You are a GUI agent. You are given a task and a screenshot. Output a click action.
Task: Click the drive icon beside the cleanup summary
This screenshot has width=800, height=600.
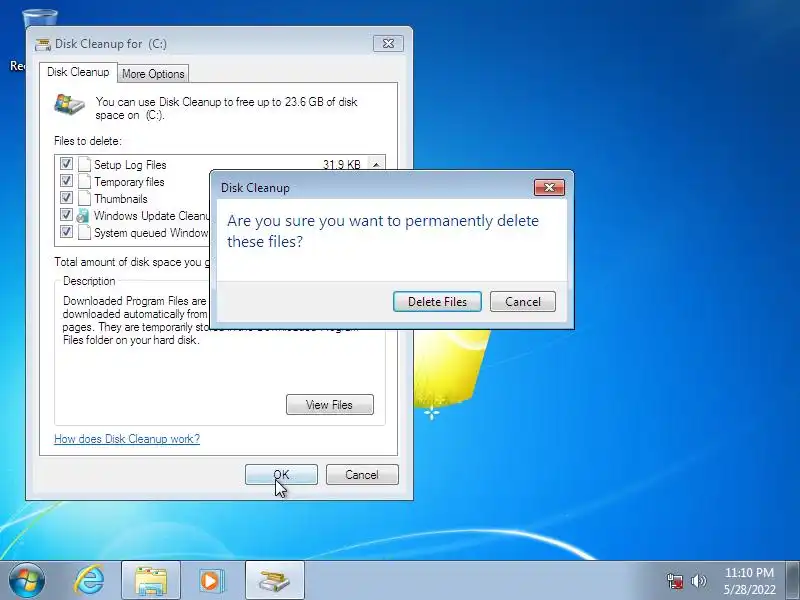pos(69,105)
